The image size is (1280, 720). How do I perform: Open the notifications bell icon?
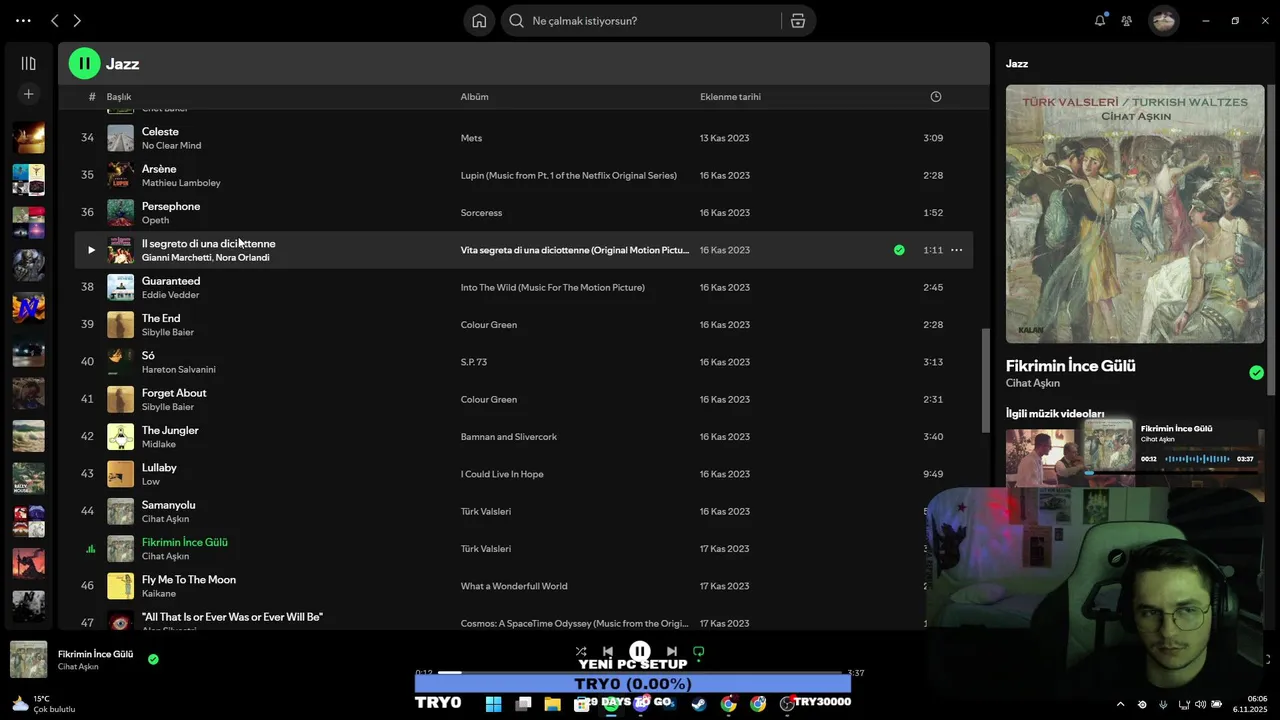click(x=1100, y=20)
